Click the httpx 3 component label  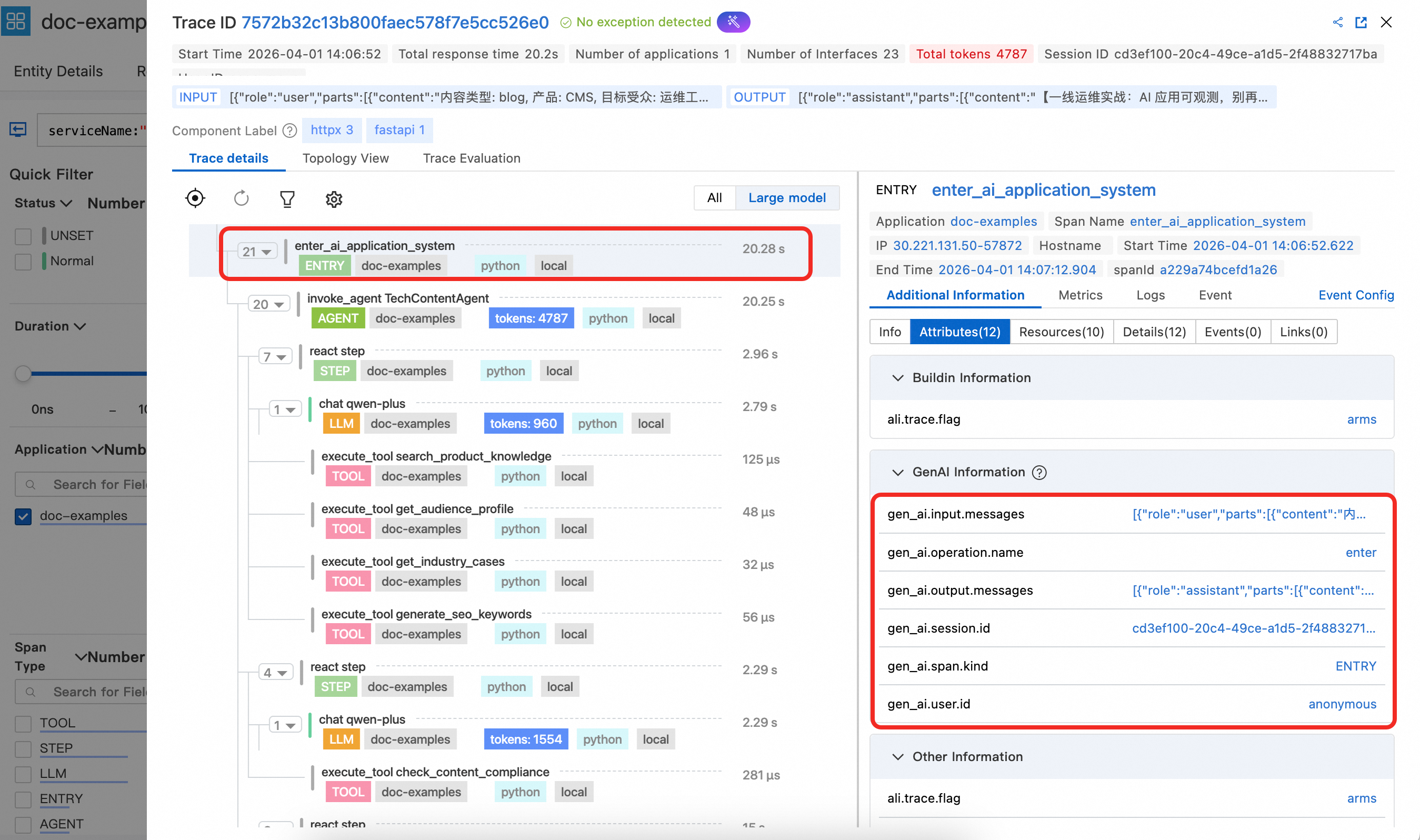[332, 130]
